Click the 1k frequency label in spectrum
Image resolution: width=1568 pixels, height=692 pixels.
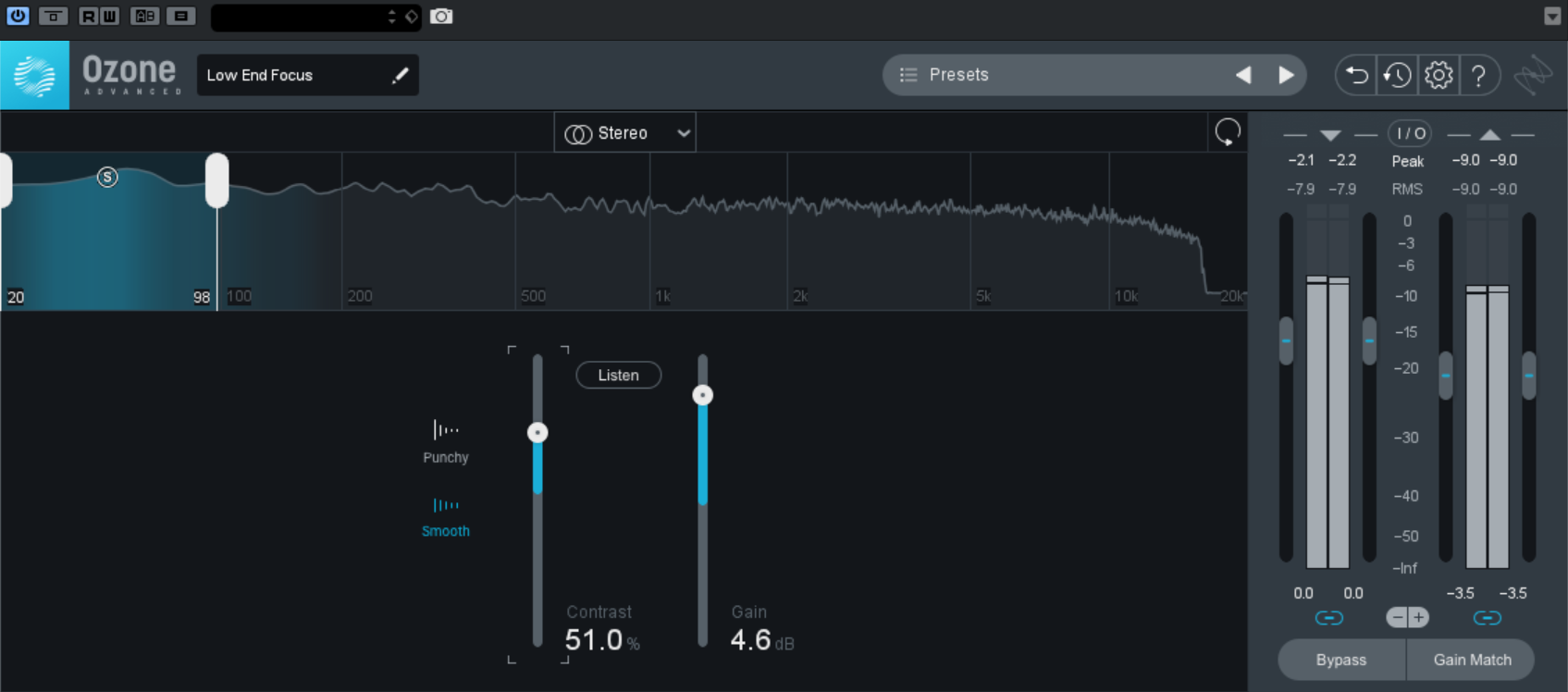coord(662,296)
